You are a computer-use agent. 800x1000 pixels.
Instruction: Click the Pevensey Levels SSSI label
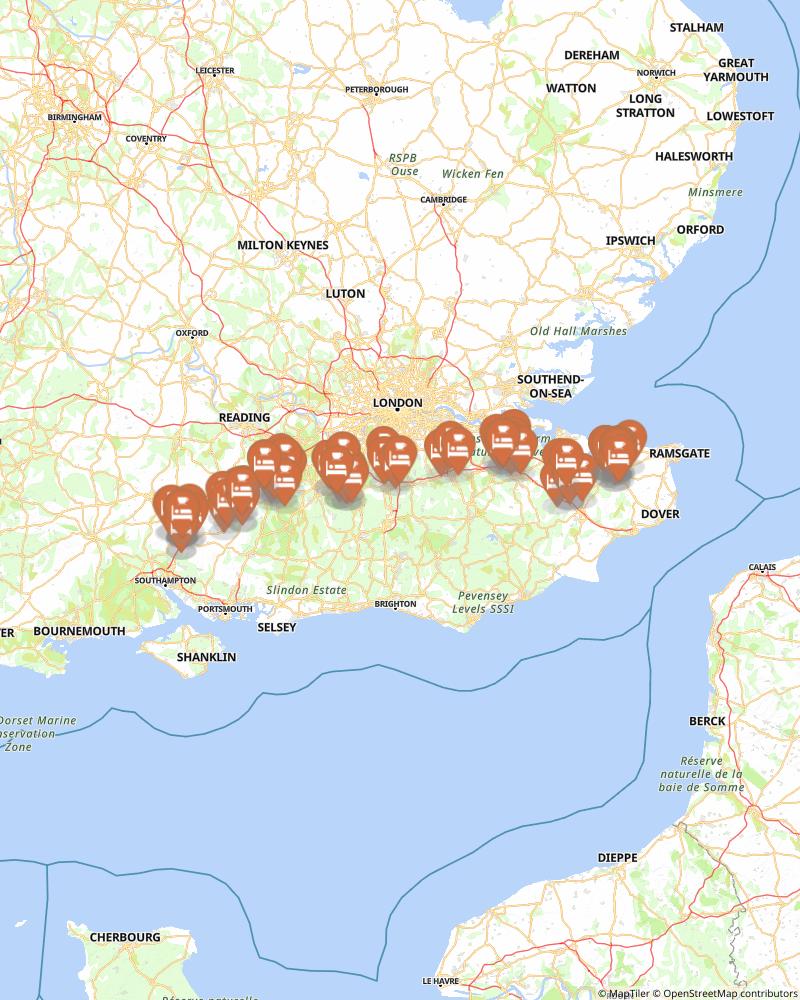(483, 602)
